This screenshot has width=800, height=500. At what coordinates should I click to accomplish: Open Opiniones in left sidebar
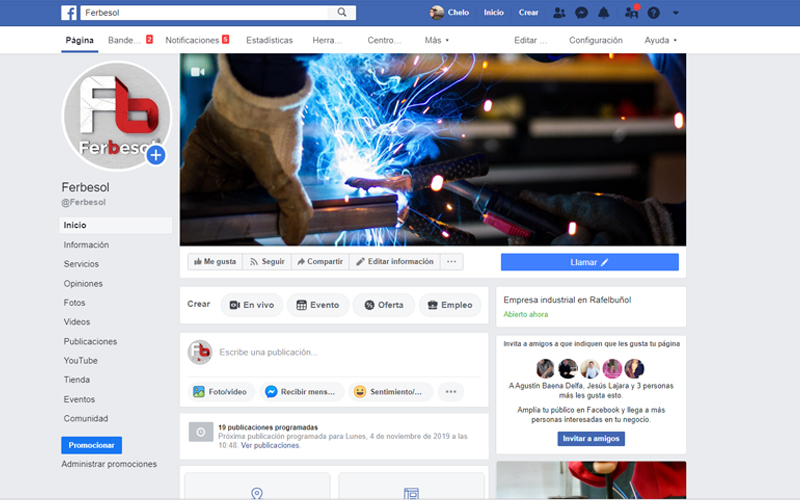coord(83,284)
